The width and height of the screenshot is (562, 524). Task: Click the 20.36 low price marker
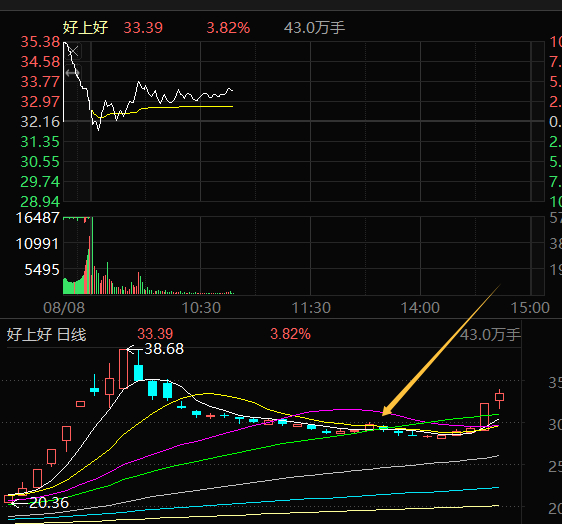pos(49,503)
